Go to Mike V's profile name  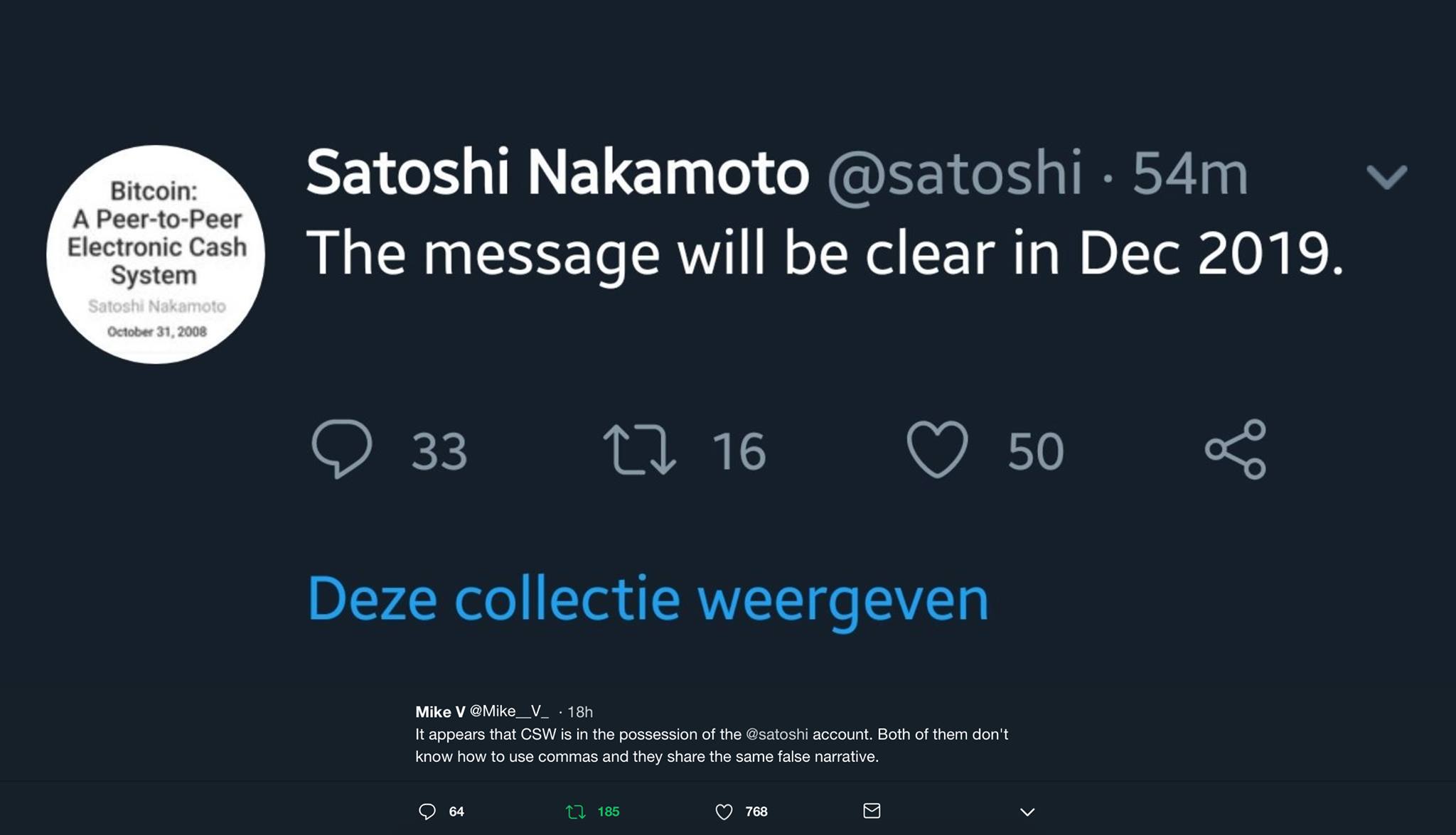[x=440, y=711]
